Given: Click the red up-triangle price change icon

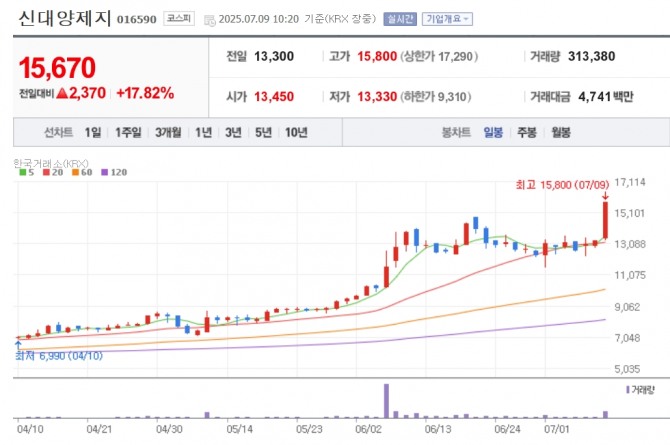Looking at the screenshot, I should (x=61, y=93).
